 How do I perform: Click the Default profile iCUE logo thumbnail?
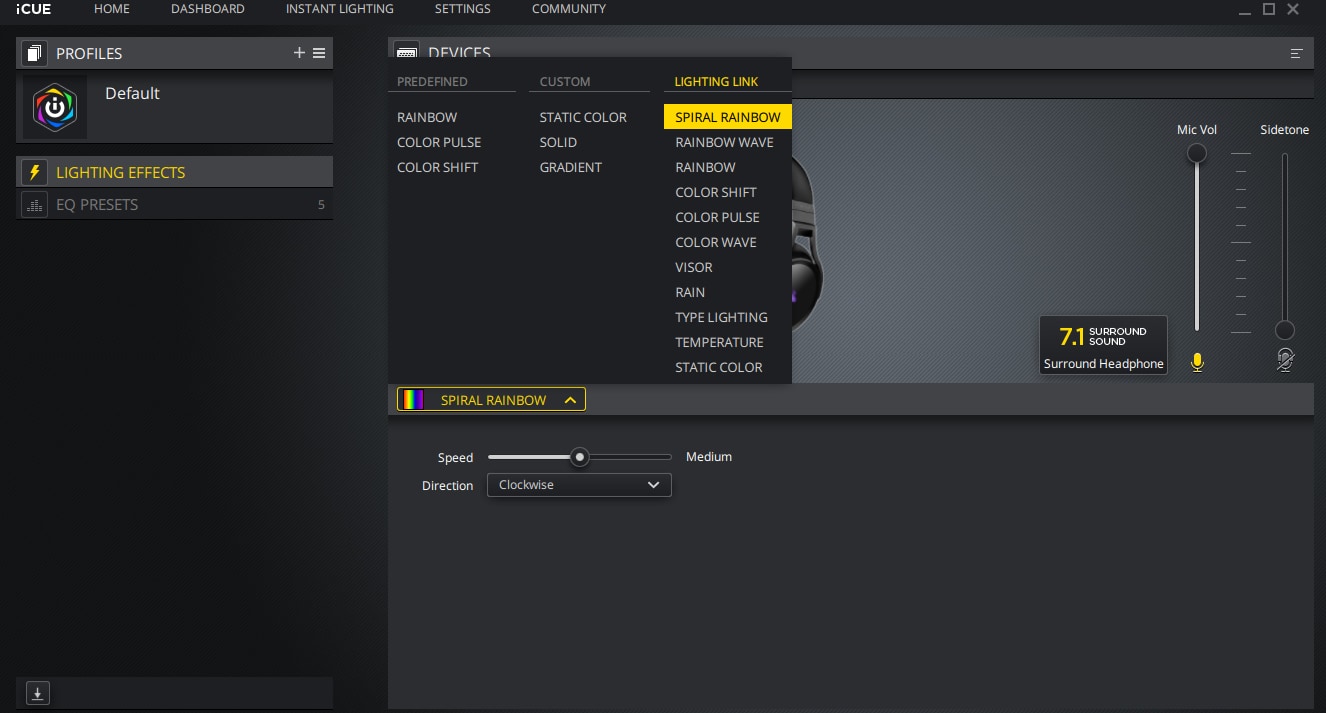point(55,107)
